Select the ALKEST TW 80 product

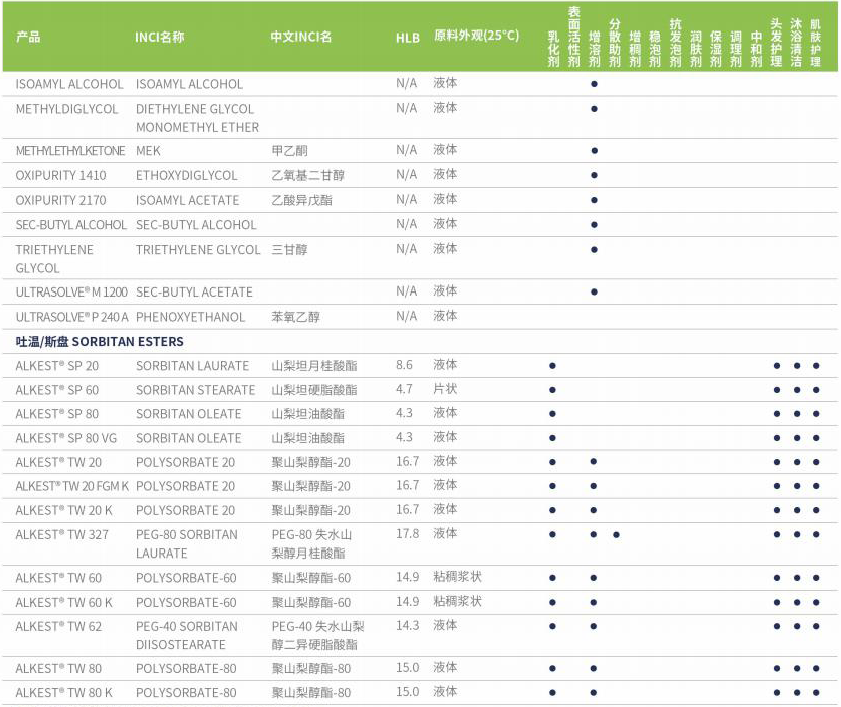pos(58,669)
